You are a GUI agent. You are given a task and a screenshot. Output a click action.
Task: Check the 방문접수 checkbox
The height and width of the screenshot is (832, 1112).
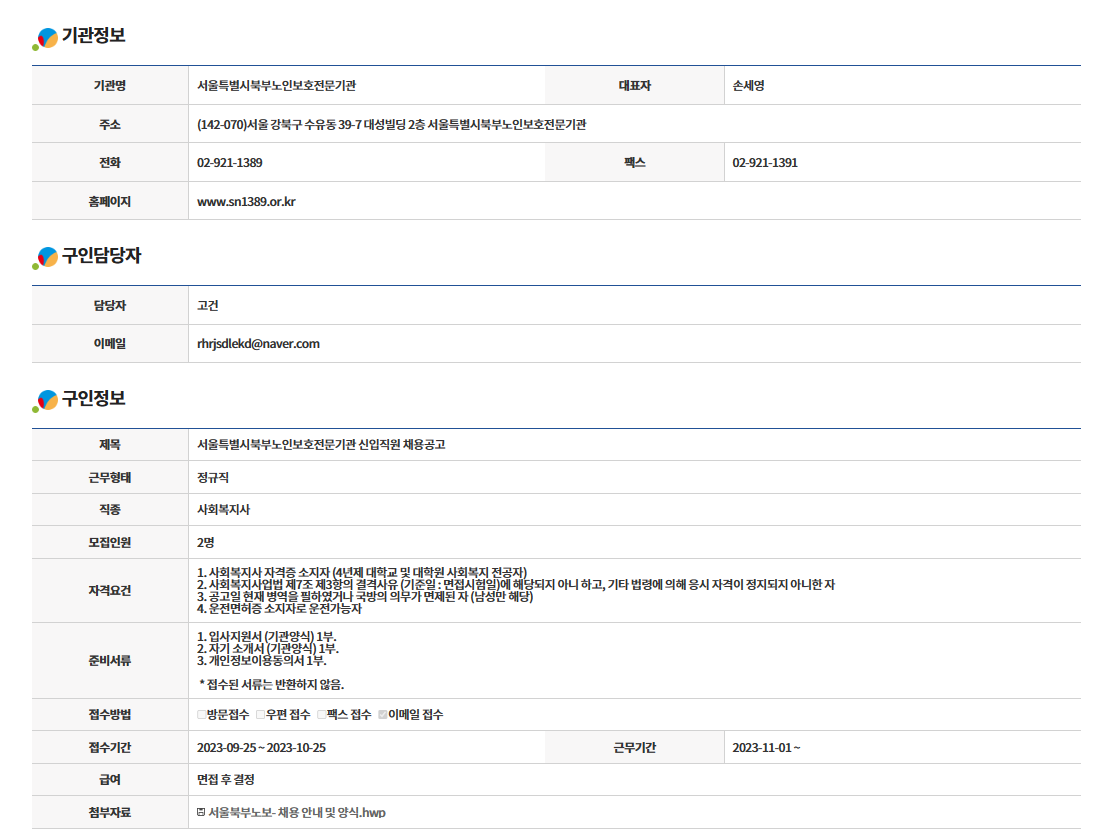pos(202,715)
